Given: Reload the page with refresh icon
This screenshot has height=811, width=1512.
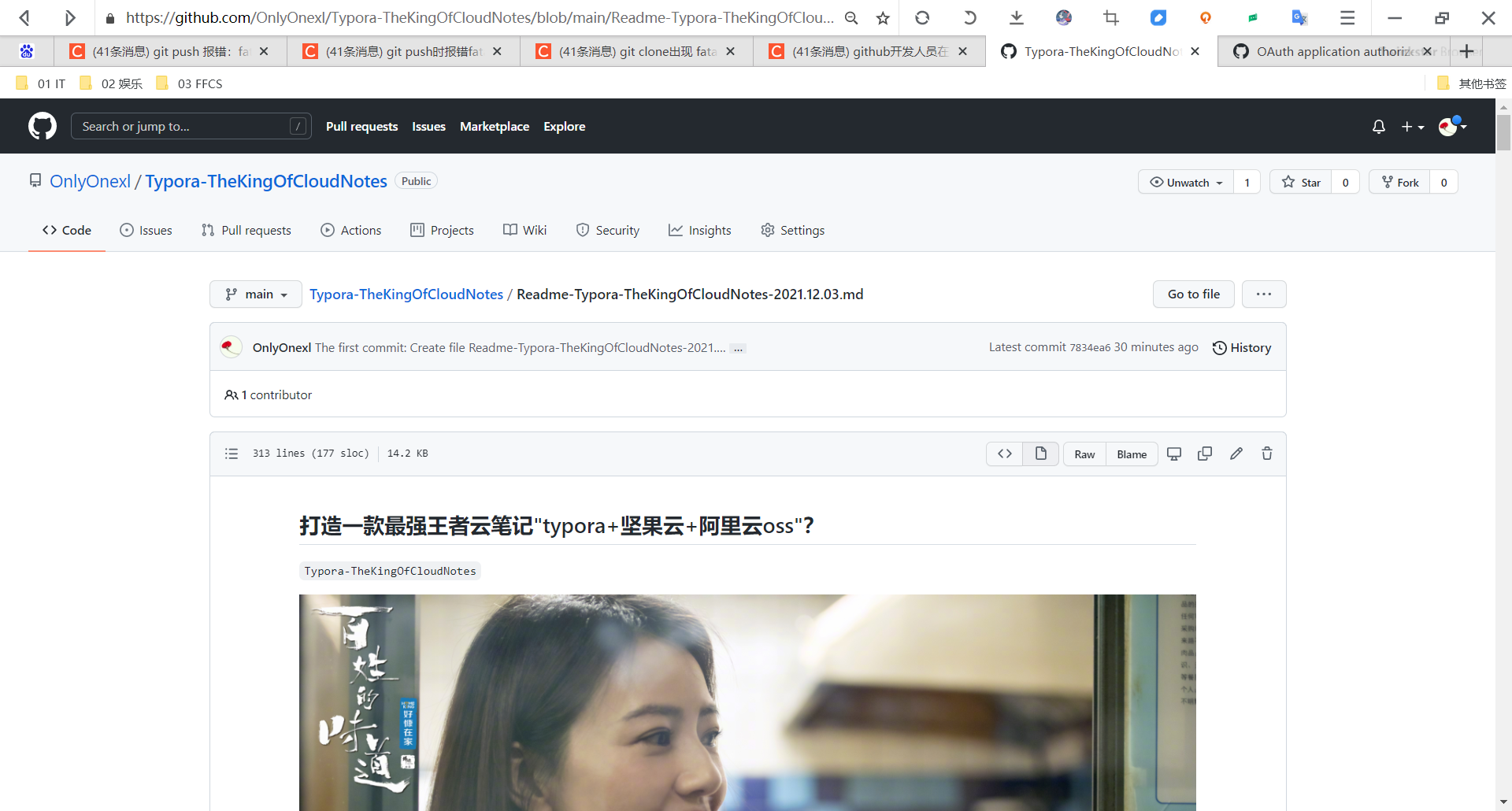Looking at the screenshot, I should coord(922,17).
